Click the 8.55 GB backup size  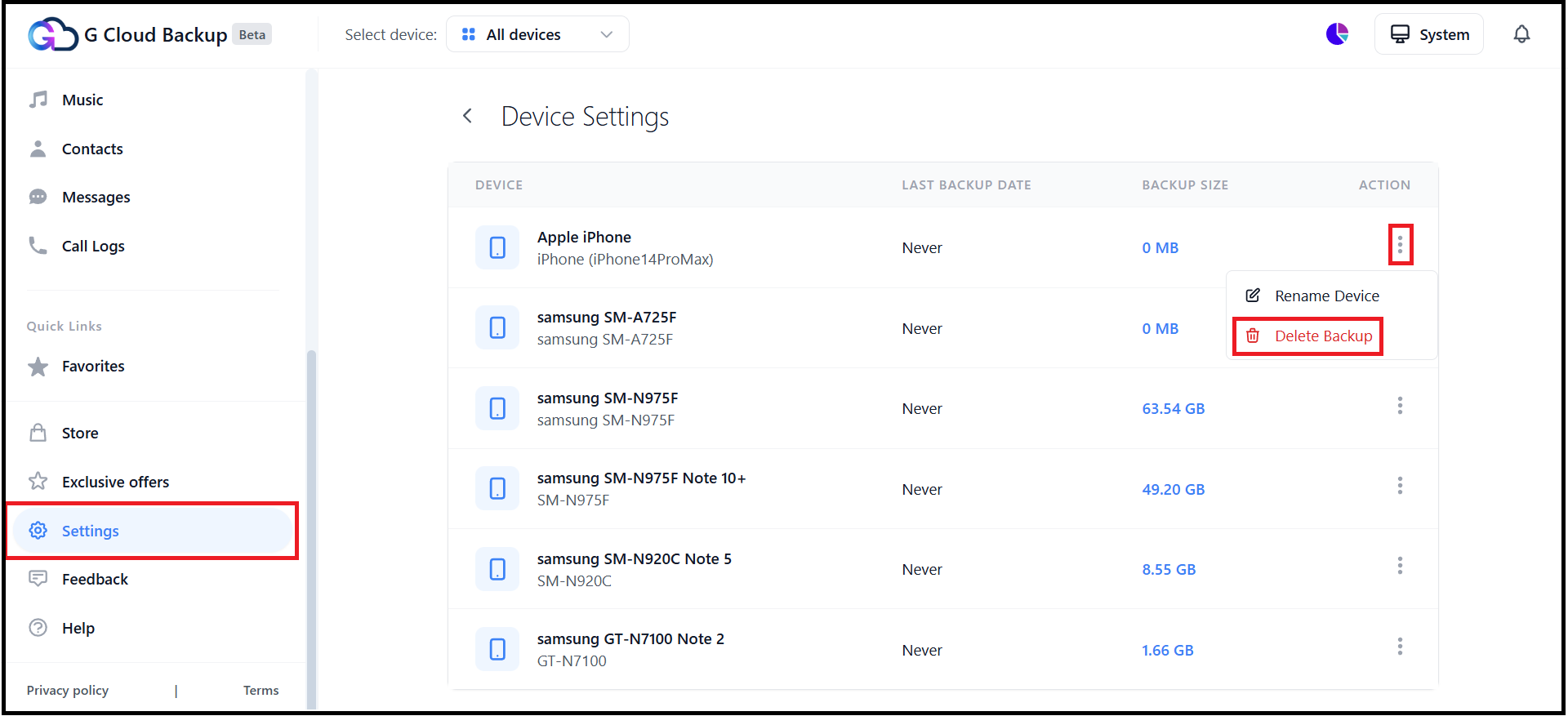click(x=1169, y=569)
